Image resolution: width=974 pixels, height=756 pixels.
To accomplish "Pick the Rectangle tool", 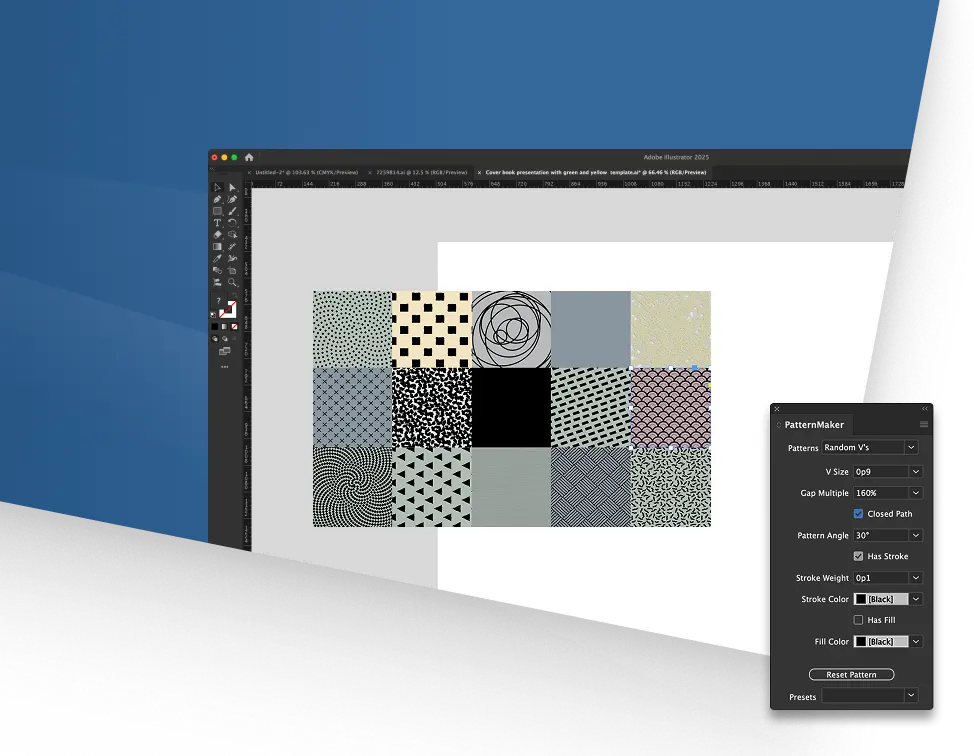I will (x=217, y=211).
